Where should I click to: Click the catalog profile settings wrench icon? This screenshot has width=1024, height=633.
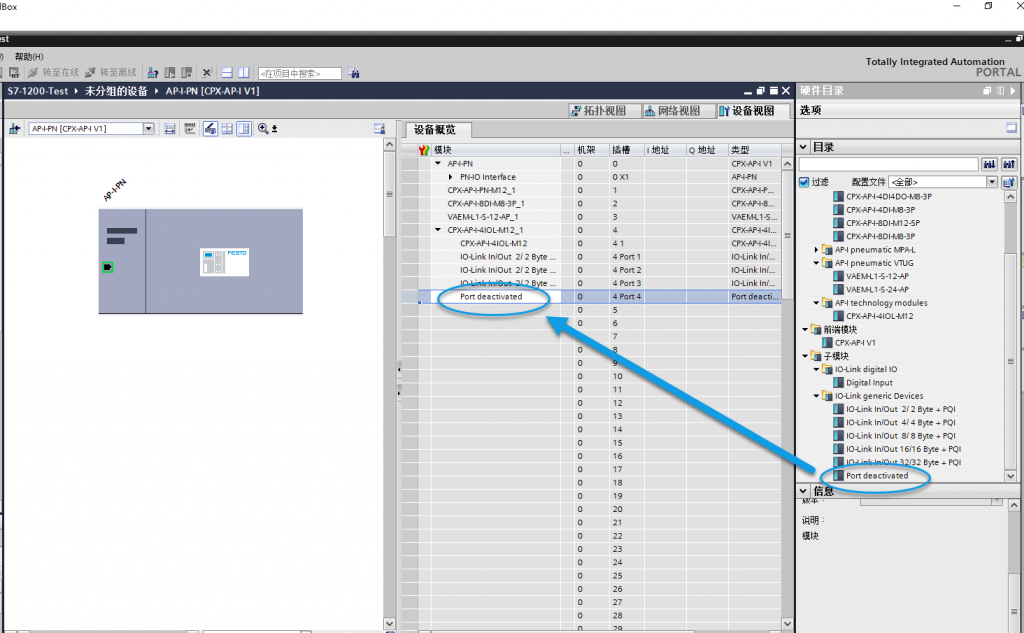(1009, 182)
